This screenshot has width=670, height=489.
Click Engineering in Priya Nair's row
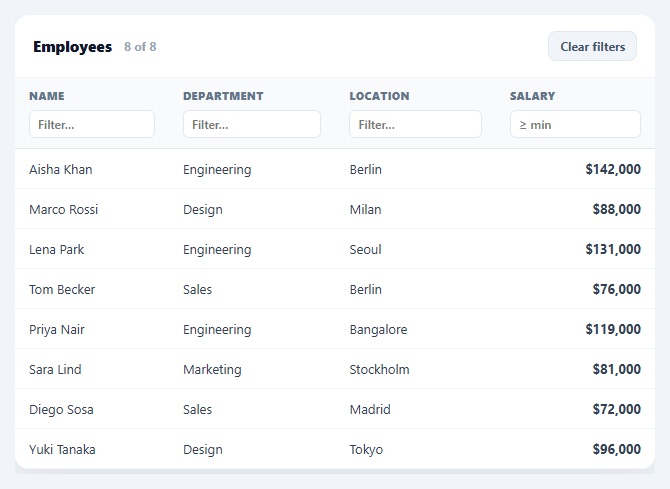click(217, 330)
